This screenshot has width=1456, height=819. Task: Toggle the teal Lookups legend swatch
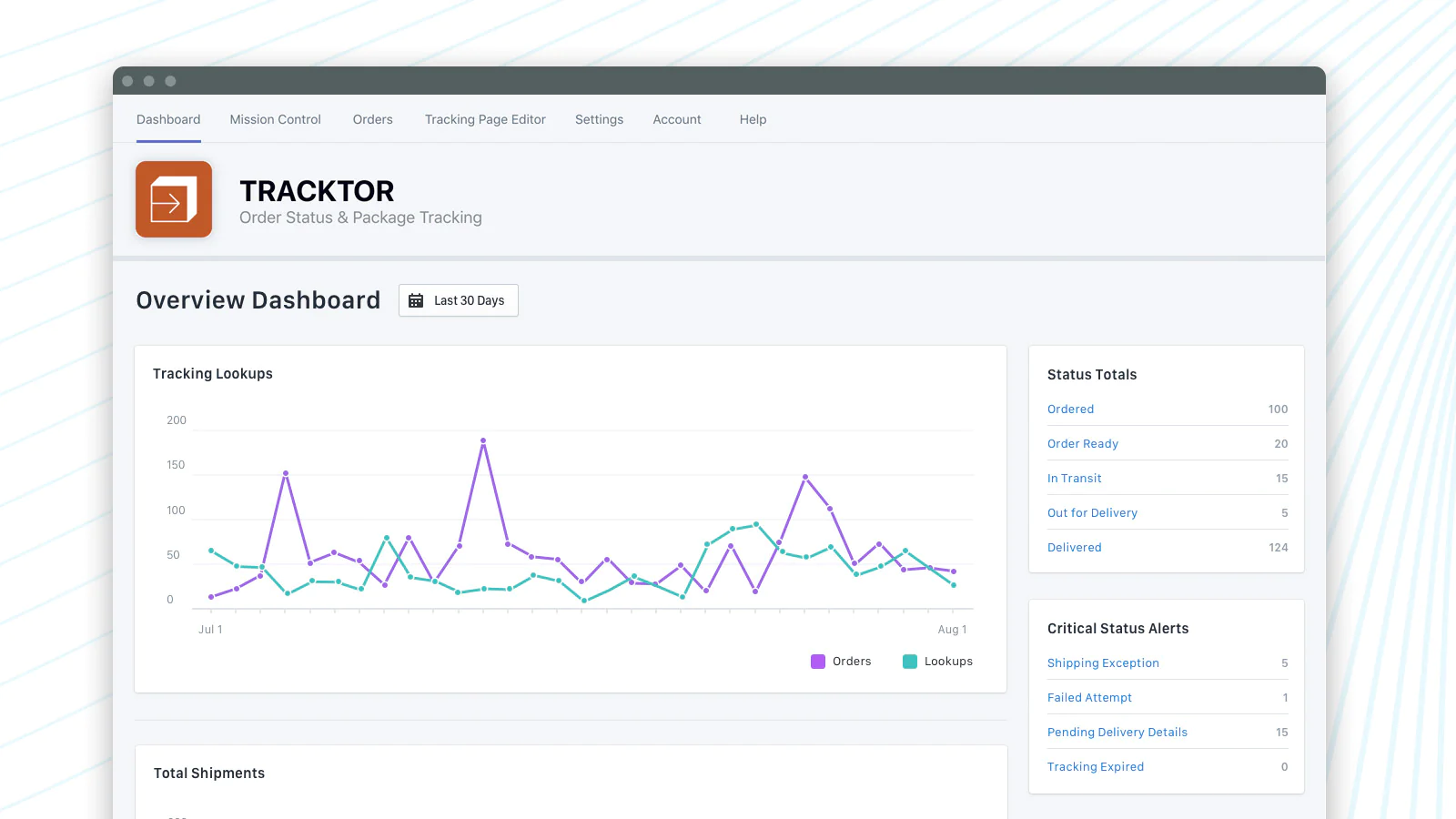(x=910, y=662)
